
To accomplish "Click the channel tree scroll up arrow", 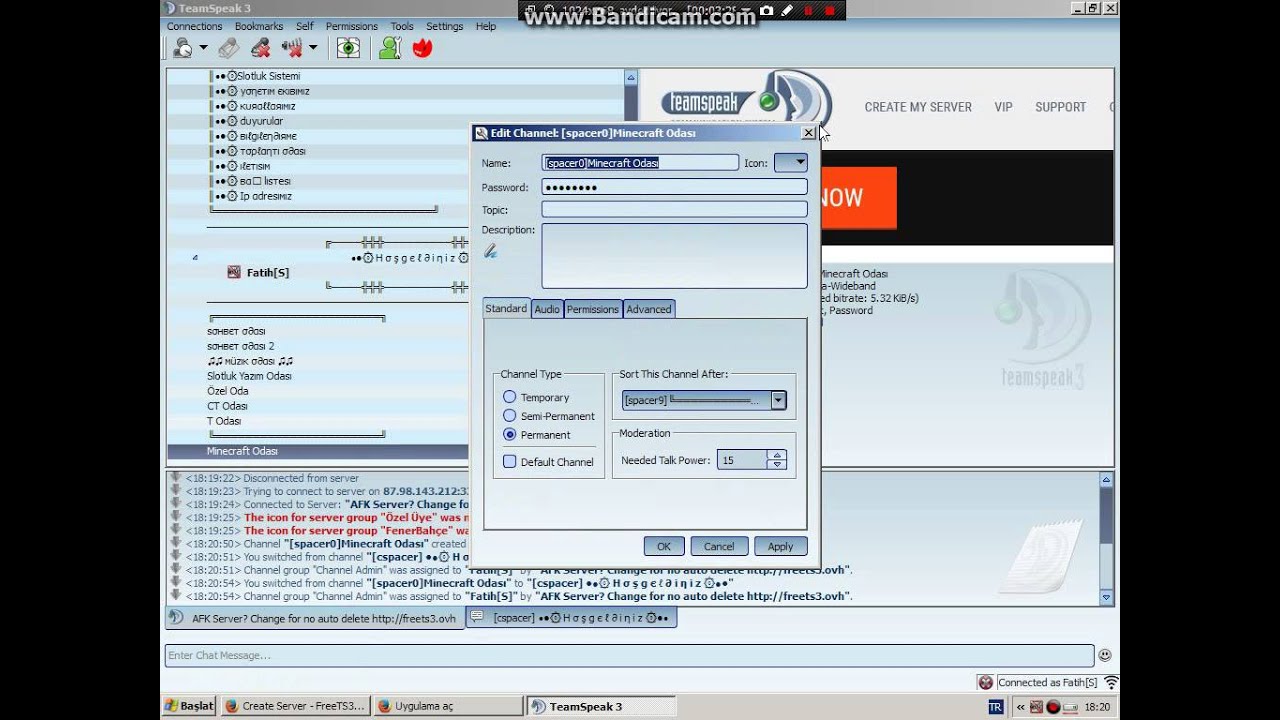I will click(x=630, y=77).
